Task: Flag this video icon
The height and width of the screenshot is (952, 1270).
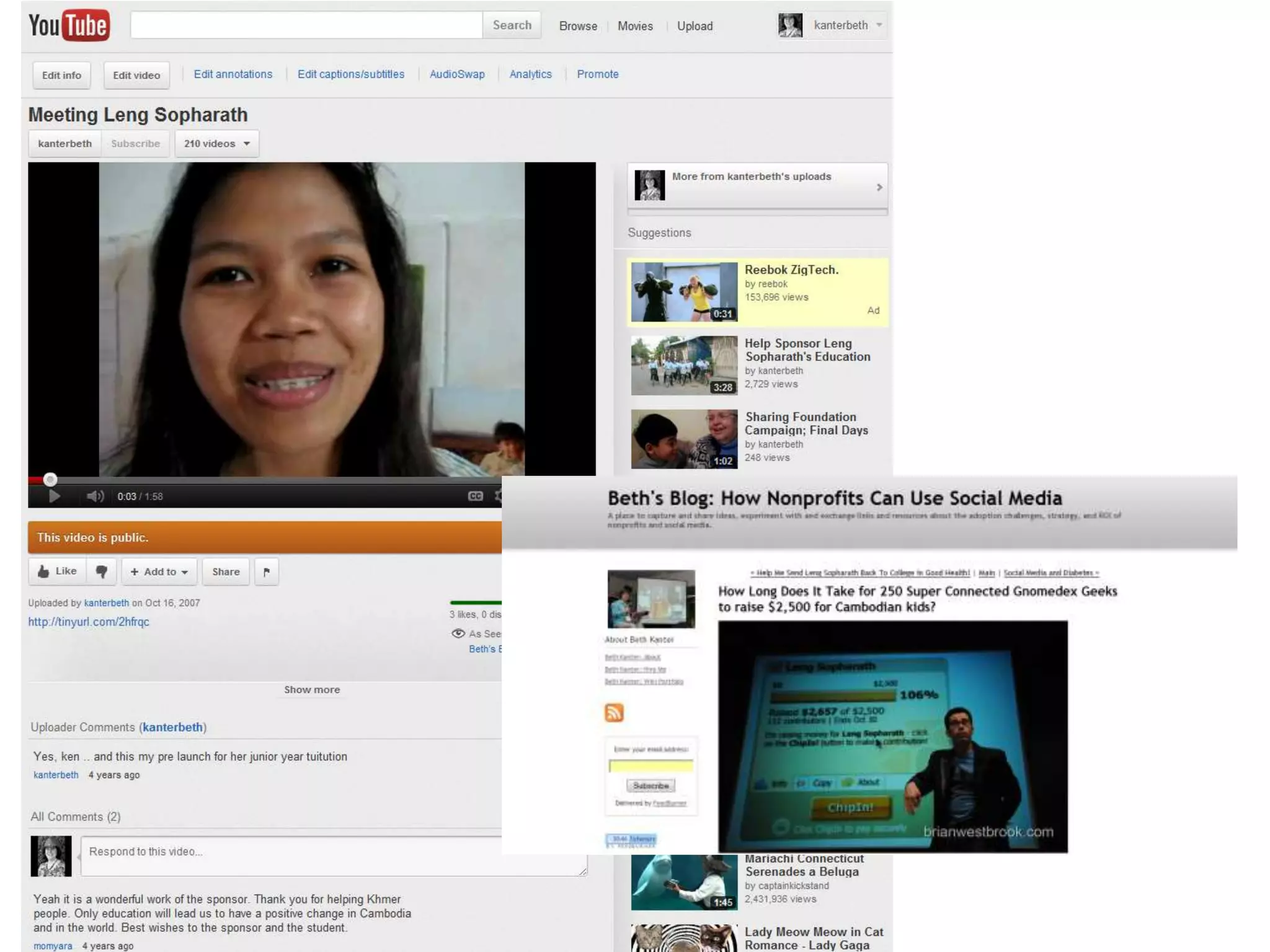Action: (267, 571)
